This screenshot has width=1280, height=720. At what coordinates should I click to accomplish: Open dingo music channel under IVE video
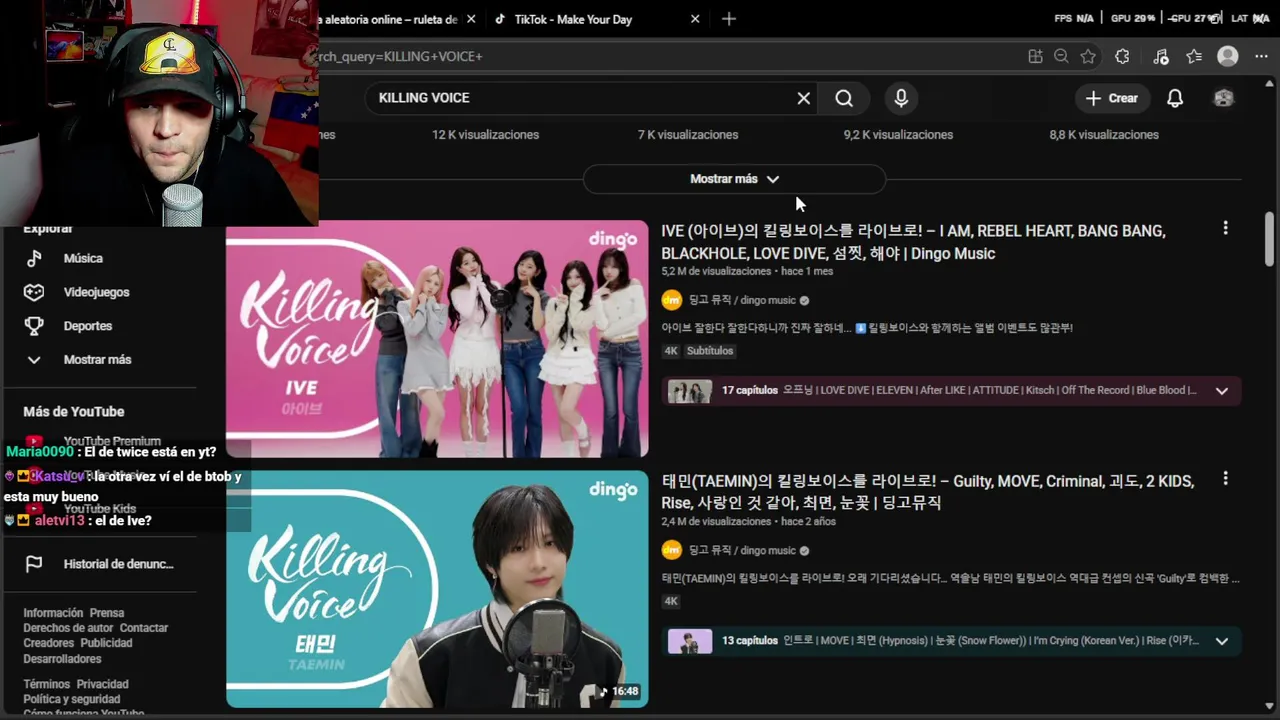[742, 300]
